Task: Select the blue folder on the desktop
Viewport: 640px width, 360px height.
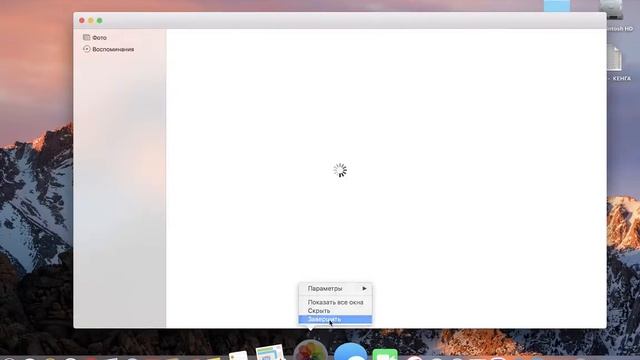Action: [557, 6]
